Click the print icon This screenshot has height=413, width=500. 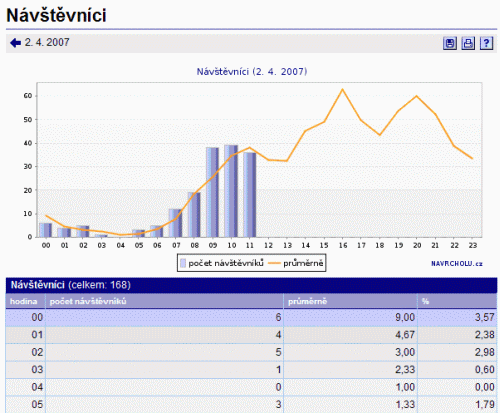[x=468, y=43]
